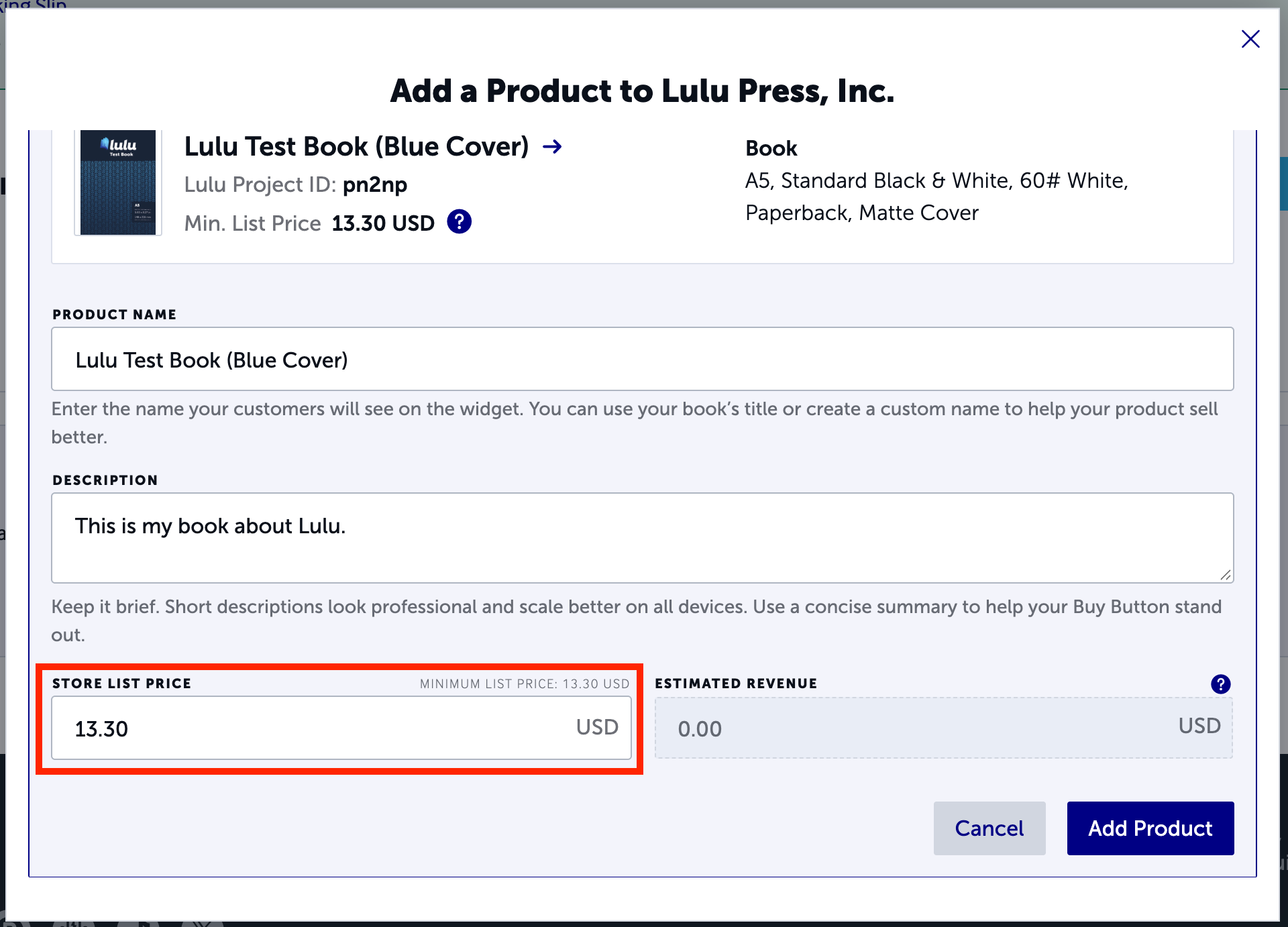The width and height of the screenshot is (1288, 927).
Task: Click the Lulu Test Book cover thumbnail
Action: pos(118,182)
